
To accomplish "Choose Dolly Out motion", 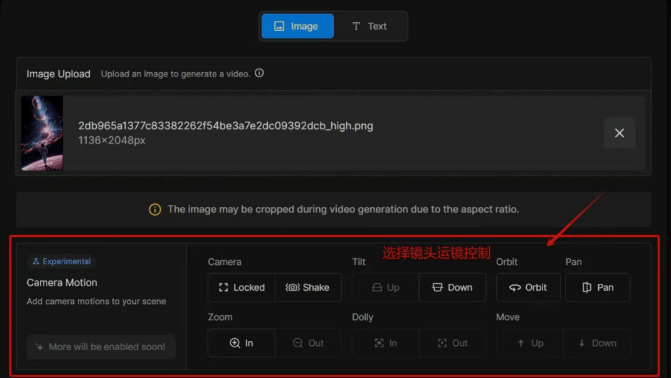I will click(x=452, y=343).
